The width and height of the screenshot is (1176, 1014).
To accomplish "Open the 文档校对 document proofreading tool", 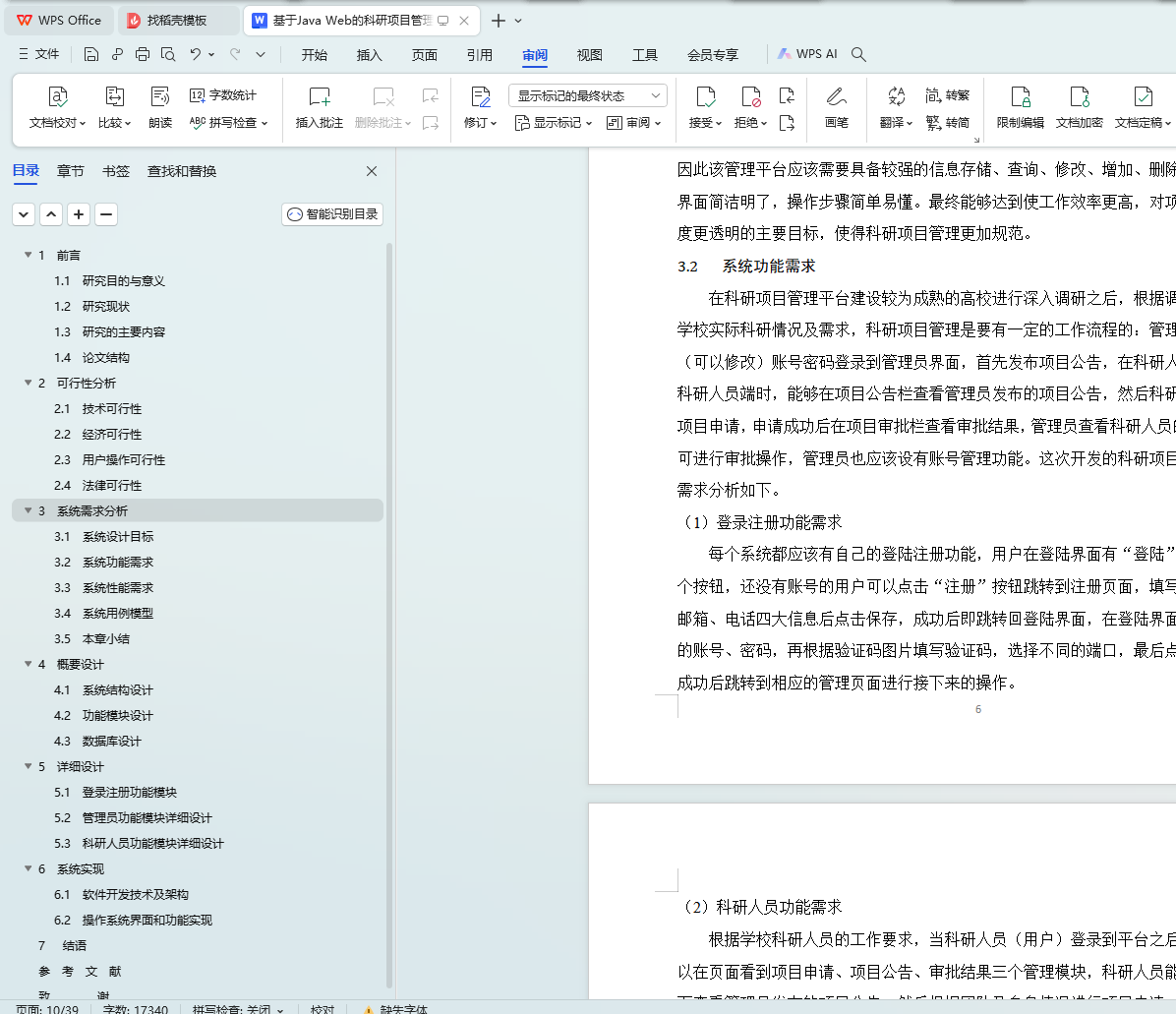I will coord(57,107).
